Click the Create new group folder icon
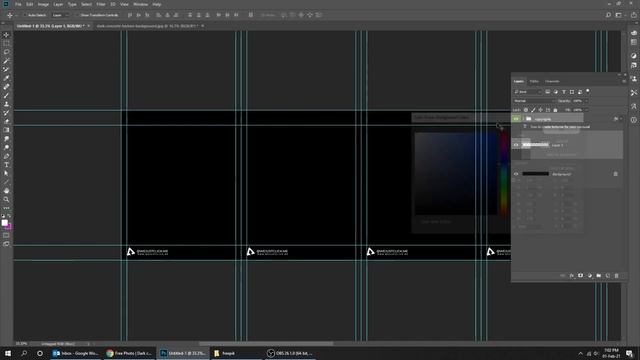Screen dimensions: 640x360 [x=598, y=276]
